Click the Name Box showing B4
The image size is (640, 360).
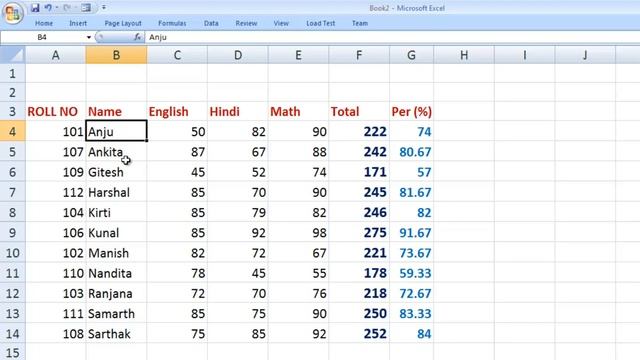[42, 37]
